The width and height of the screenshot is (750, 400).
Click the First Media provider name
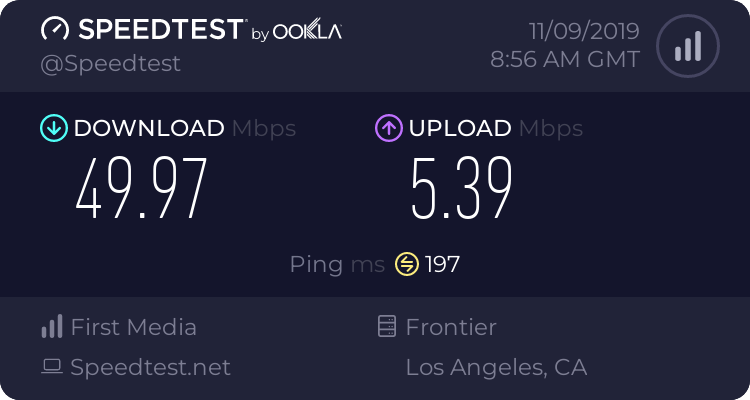pos(133,327)
